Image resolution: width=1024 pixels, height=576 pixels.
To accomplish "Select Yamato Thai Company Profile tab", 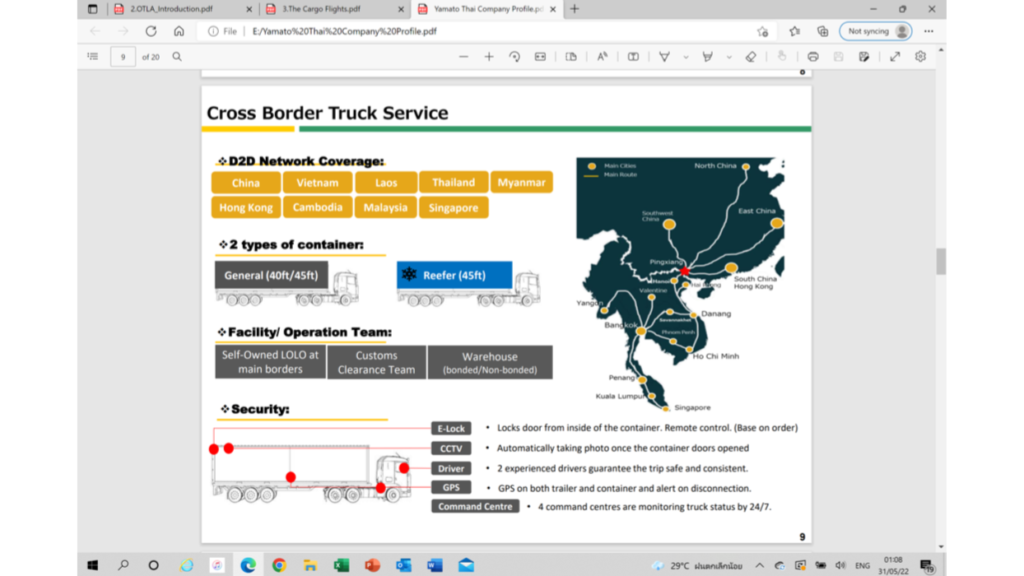I will (x=488, y=9).
